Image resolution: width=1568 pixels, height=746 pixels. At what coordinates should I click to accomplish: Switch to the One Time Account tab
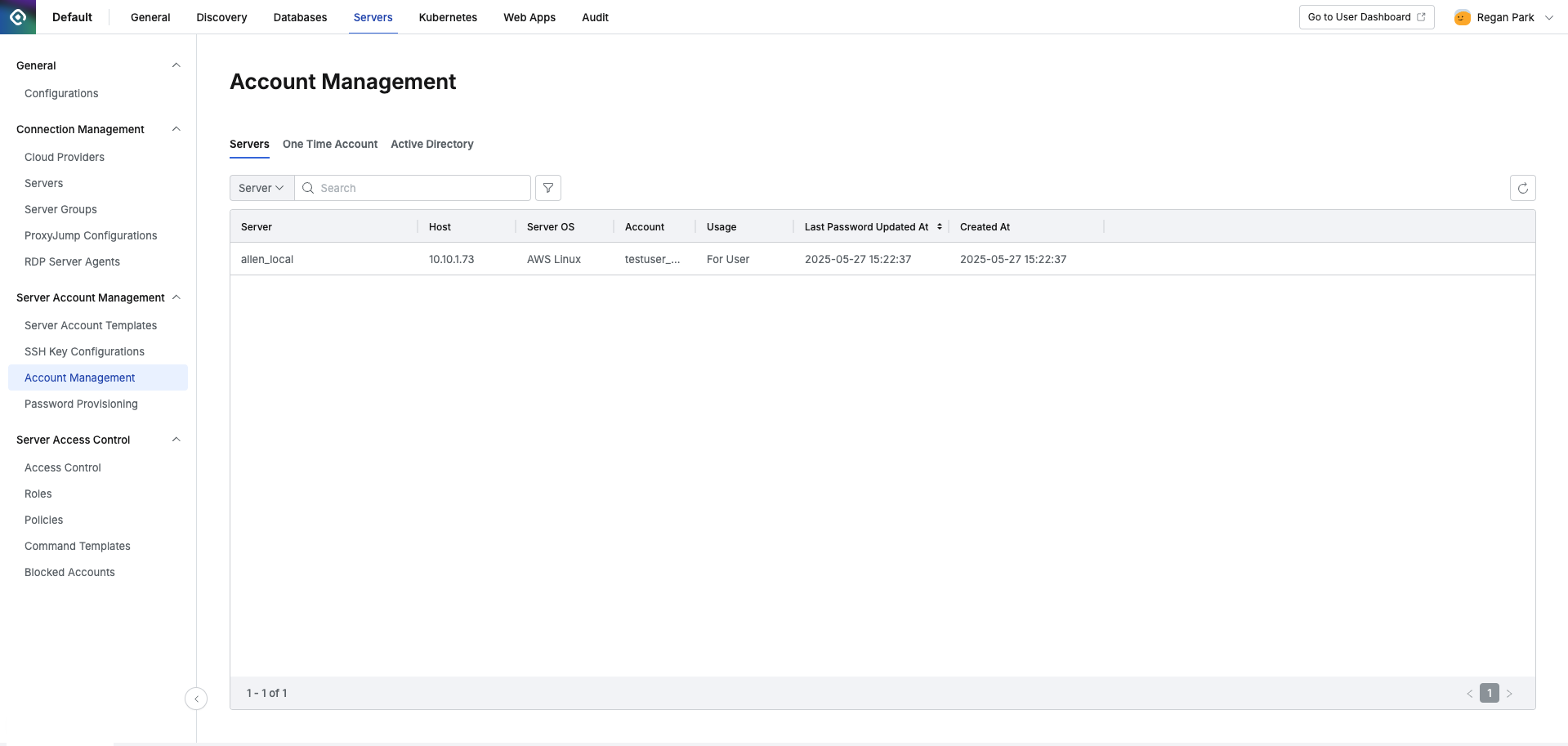click(329, 144)
